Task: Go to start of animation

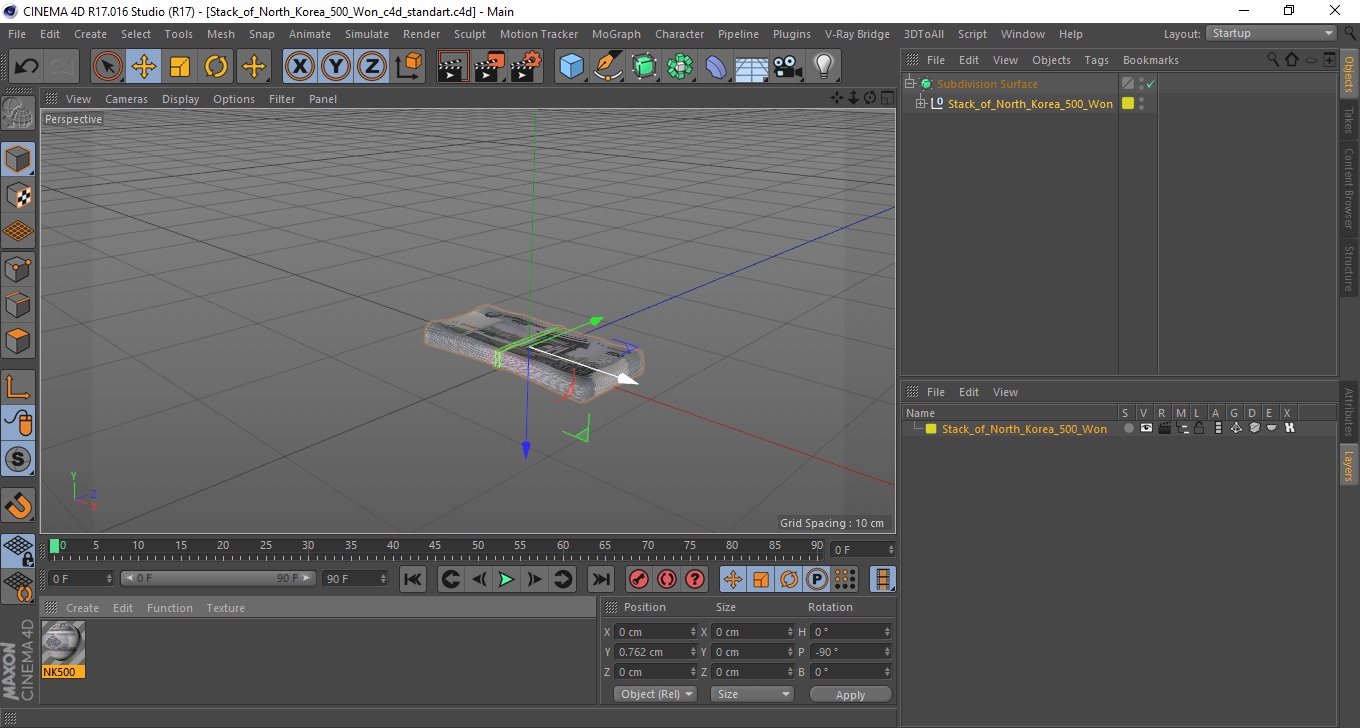Action: point(412,579)
